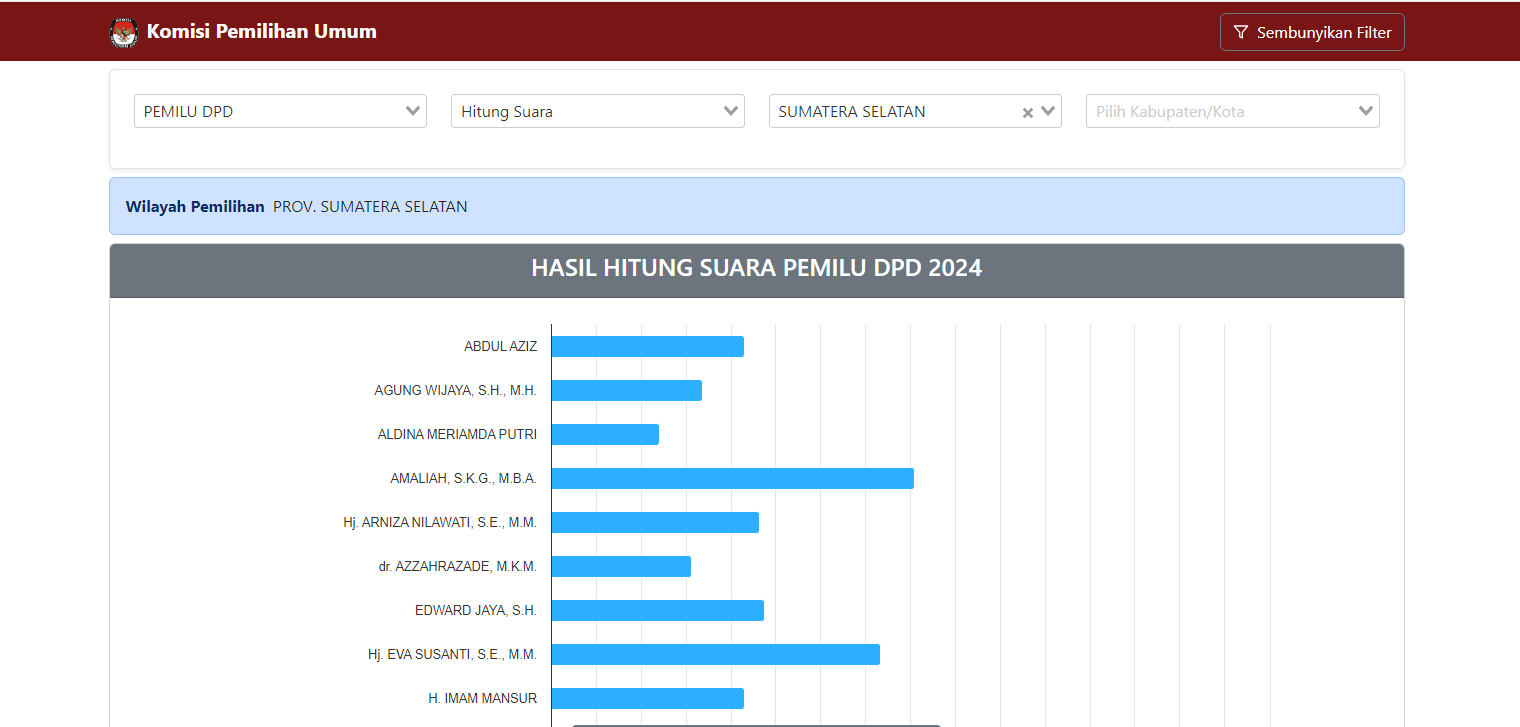Click the ALDINA MERIAMDA PUTRI vote bar
This screenshot has height=727, width=1520.
tap(605, 434)
